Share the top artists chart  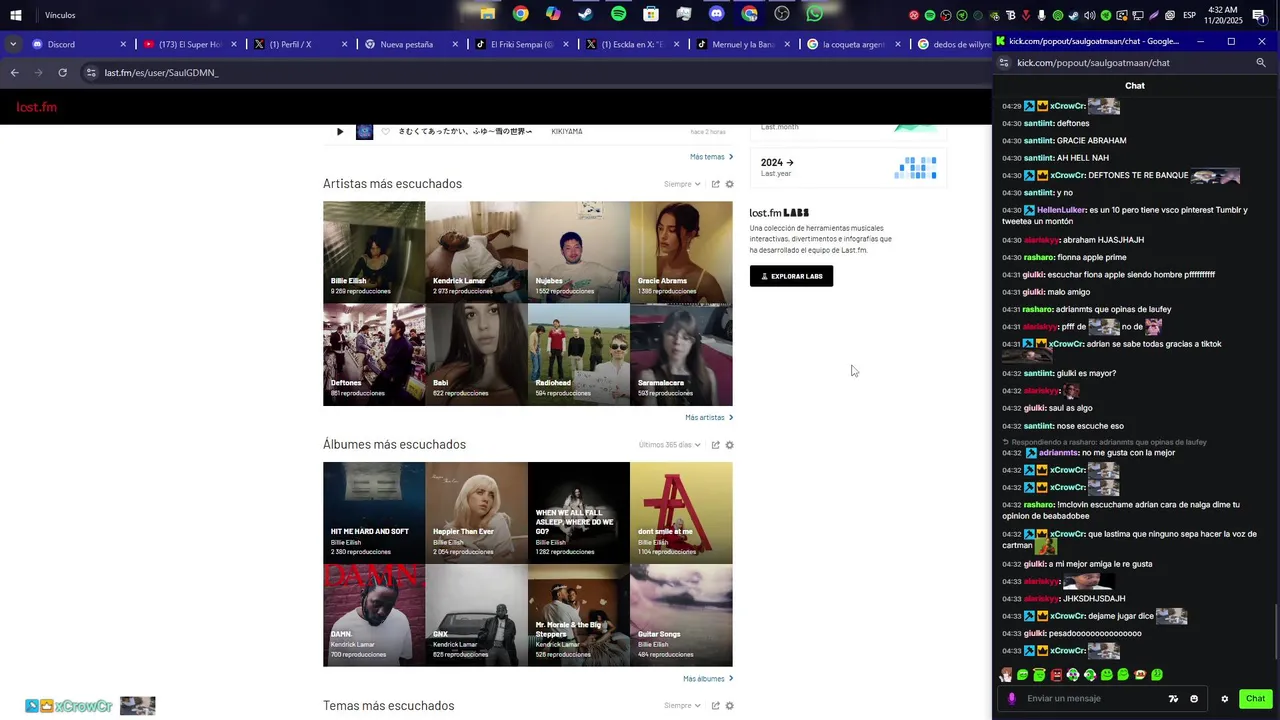715,184
